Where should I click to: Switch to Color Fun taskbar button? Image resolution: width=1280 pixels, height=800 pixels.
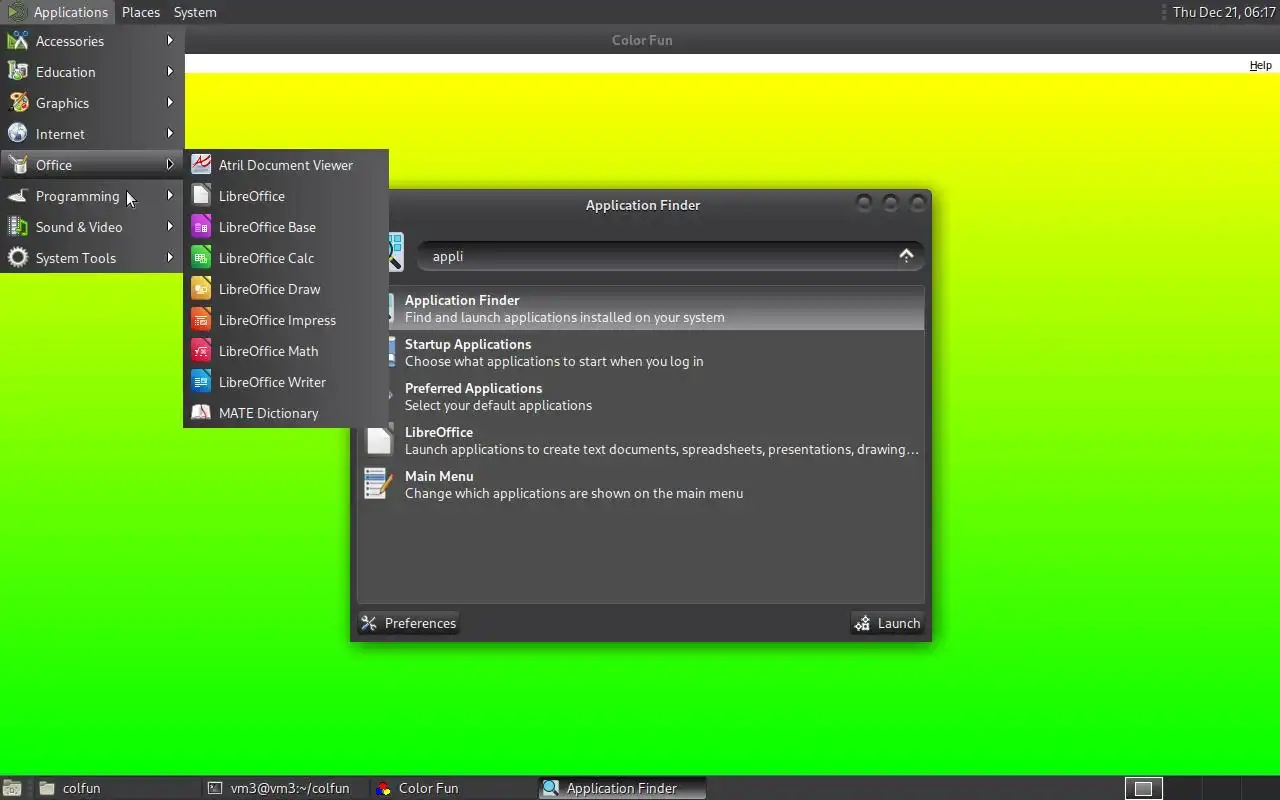point(452,788)
